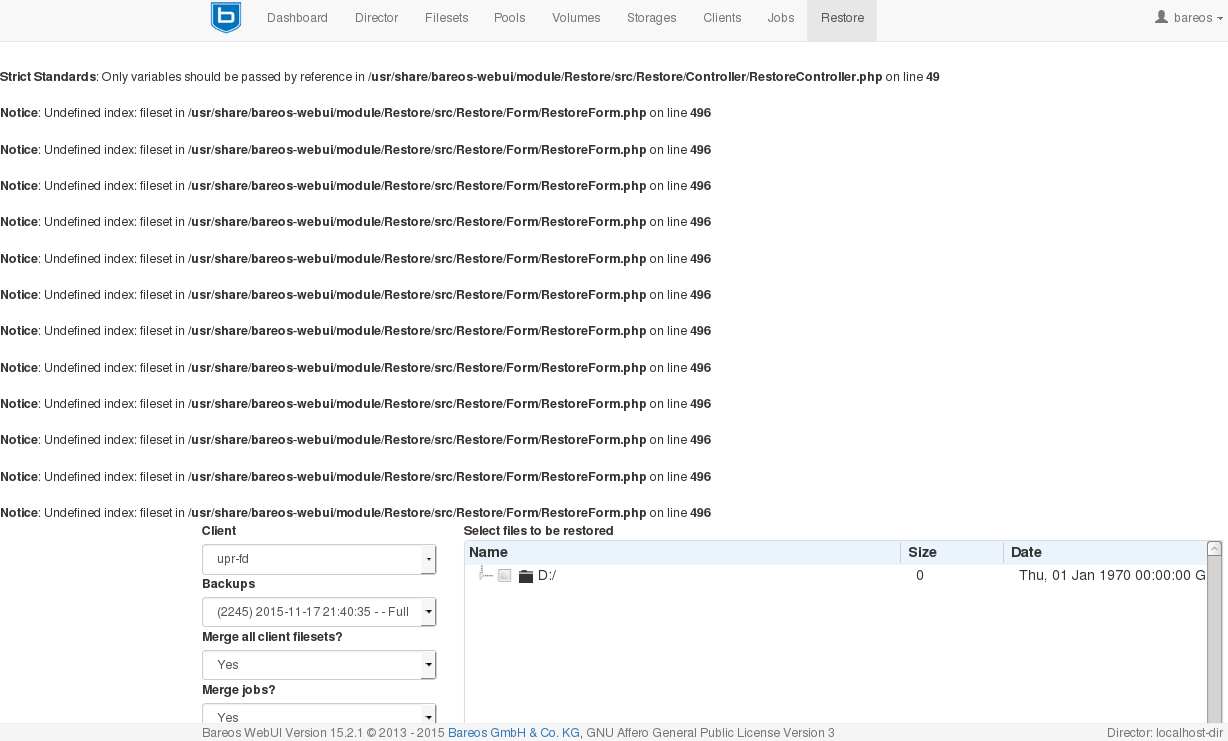Click the file tree scrollbar up arrow
1228x741 pixels.
1214,549
